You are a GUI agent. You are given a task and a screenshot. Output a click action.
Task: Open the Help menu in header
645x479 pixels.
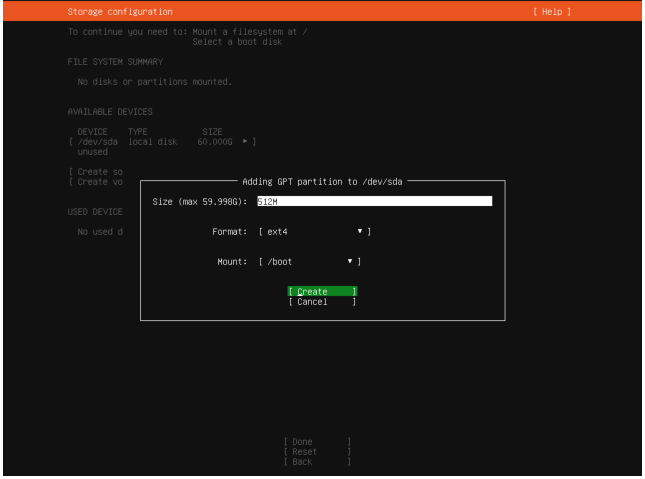[555, 11]
